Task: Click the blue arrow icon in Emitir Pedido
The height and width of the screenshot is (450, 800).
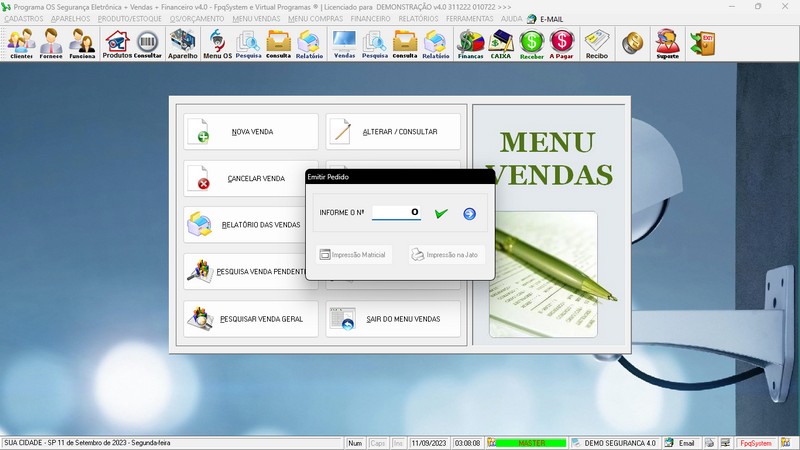Action: coord(469,214)
